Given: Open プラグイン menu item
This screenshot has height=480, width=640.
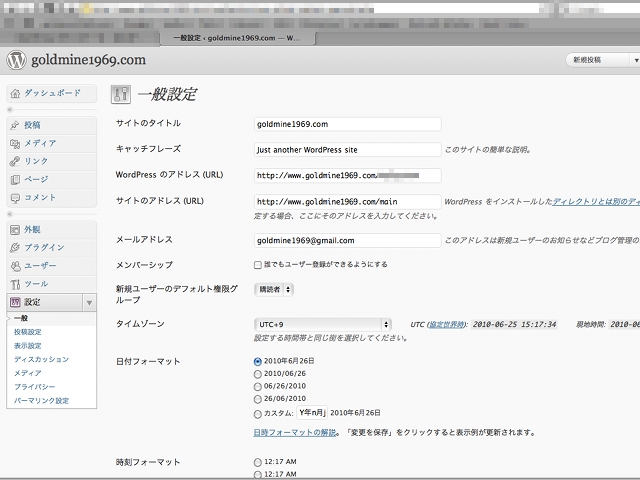Looking at the screenshot, I should (x=44, y=247).
